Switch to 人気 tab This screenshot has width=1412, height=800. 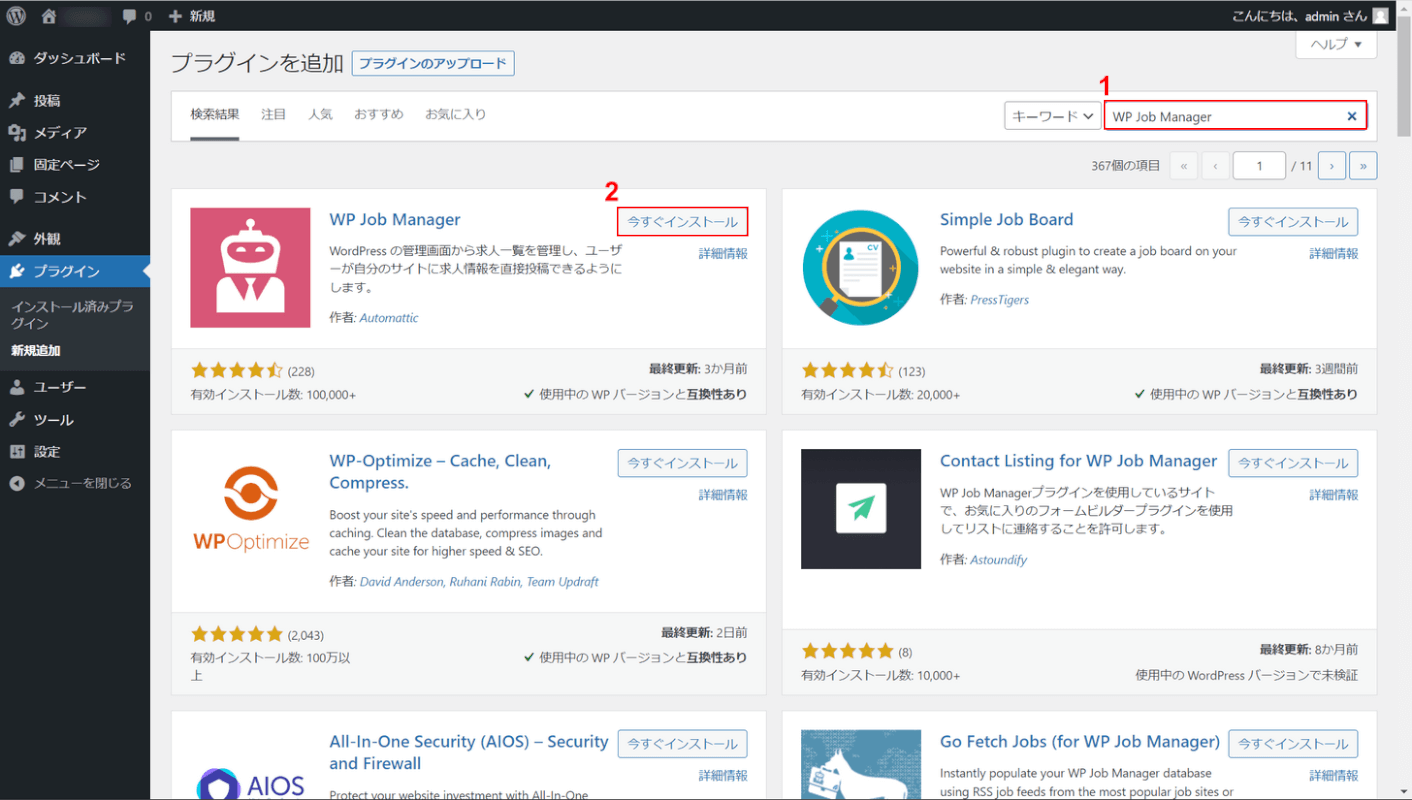tap(320, 114)
